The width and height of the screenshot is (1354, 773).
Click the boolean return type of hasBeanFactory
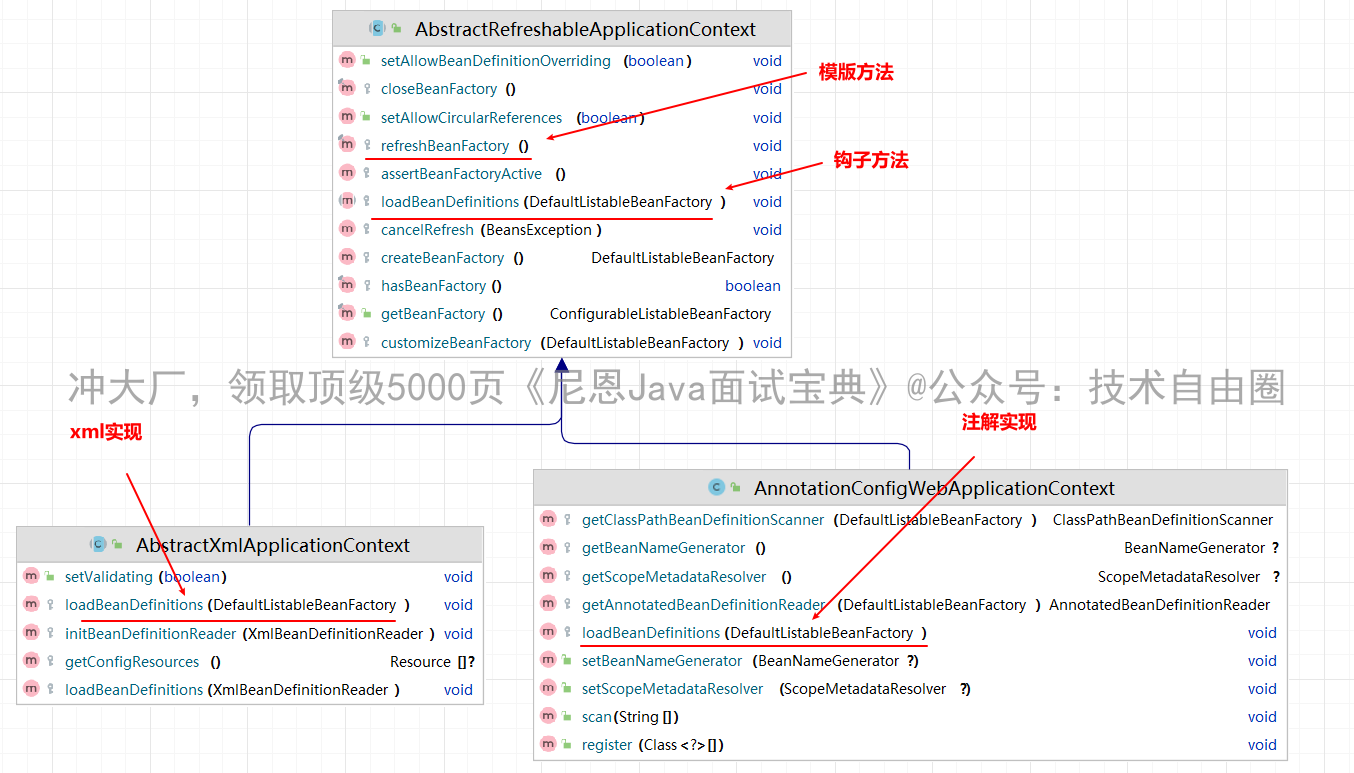[752, 286]
